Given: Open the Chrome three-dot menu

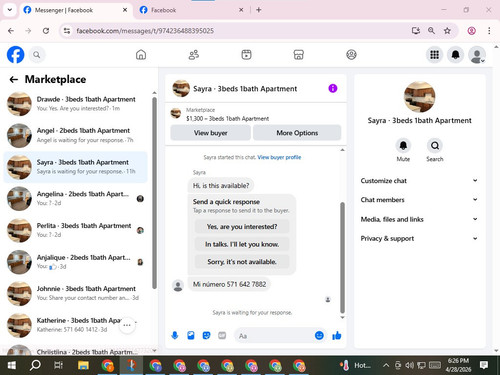Looking at the screenshot, I should click(x=489, y=31).
